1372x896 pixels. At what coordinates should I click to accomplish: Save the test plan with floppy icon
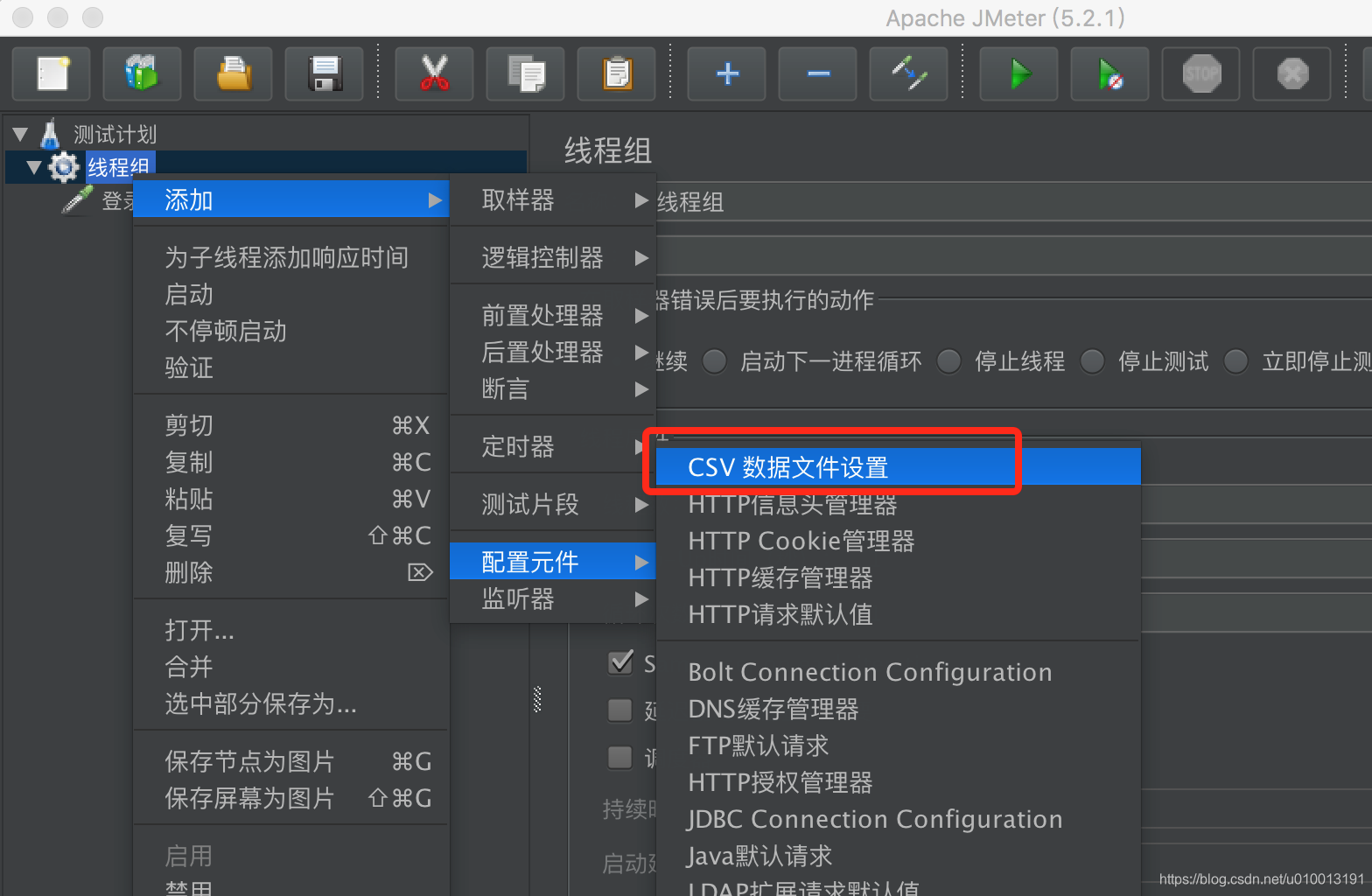point(325,73)
